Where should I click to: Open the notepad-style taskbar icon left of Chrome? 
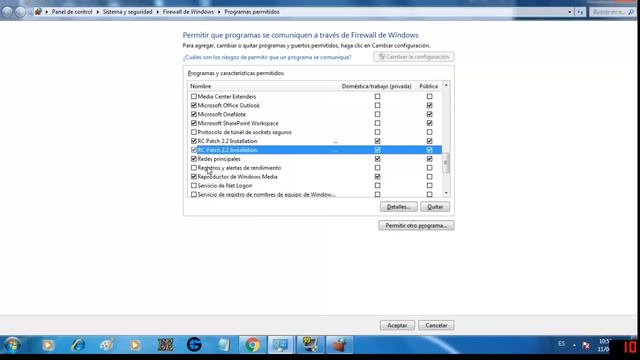pos(223,345)
